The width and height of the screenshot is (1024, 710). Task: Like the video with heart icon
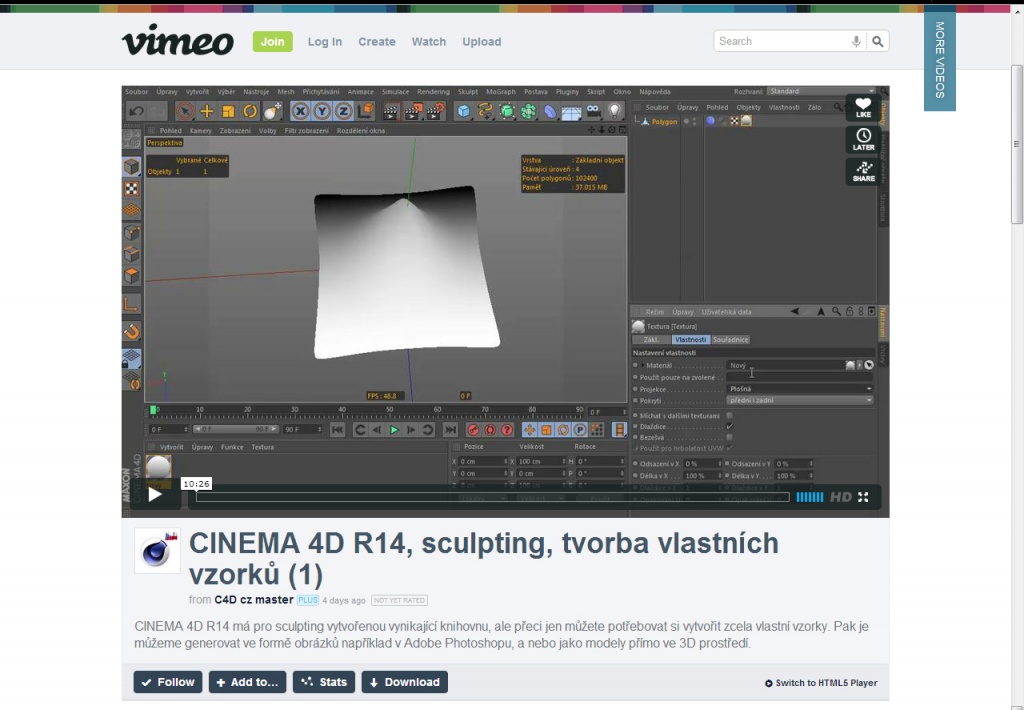pyautogui.click(x=863, y=108)
